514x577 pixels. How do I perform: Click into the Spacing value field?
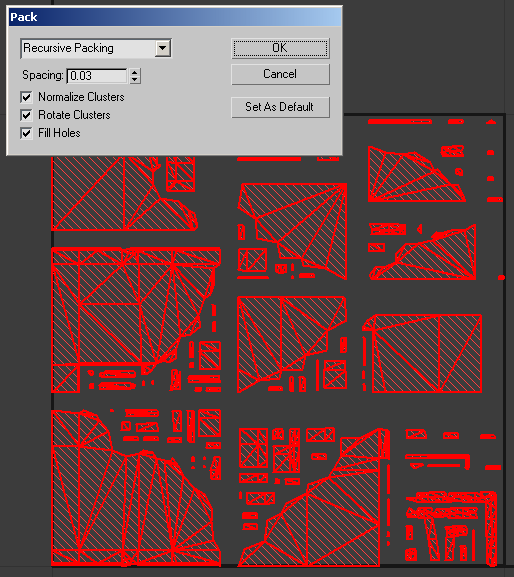97,76
